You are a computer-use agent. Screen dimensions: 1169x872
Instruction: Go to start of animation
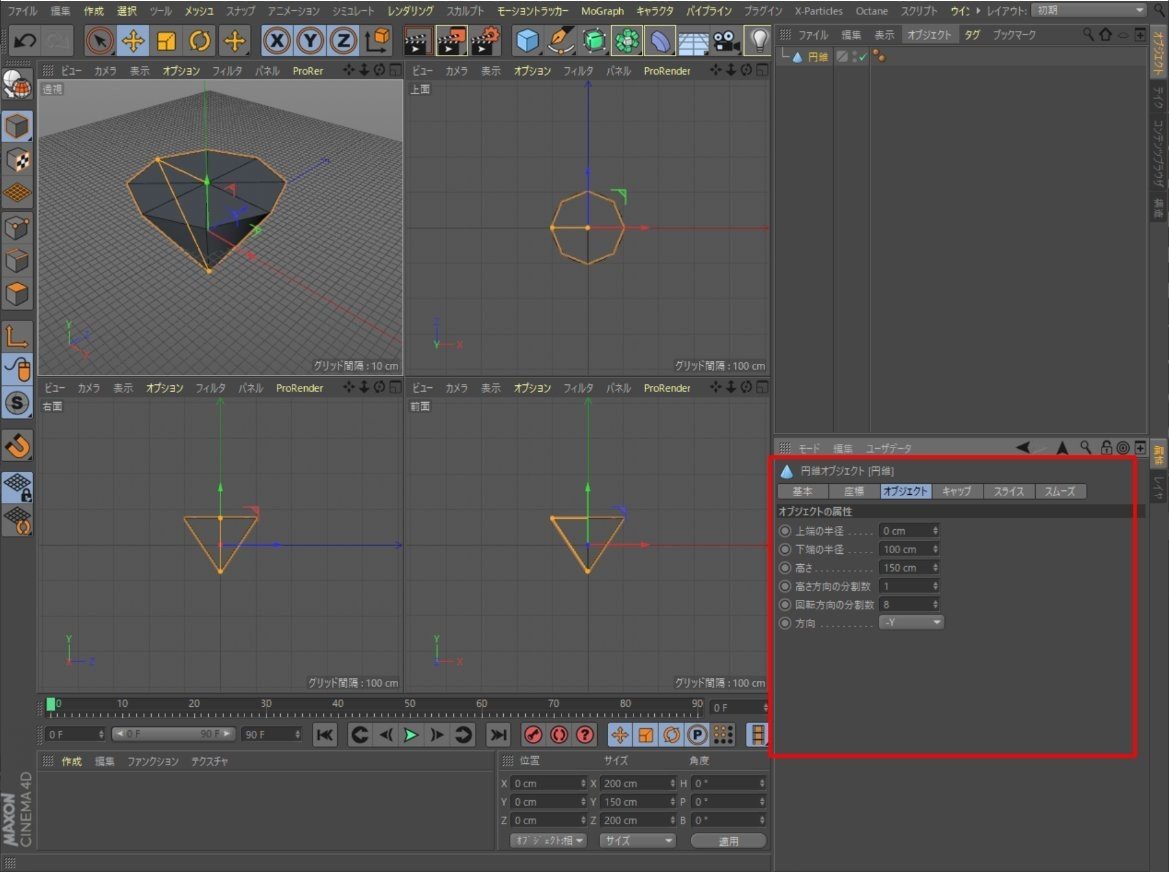[325, 735]
